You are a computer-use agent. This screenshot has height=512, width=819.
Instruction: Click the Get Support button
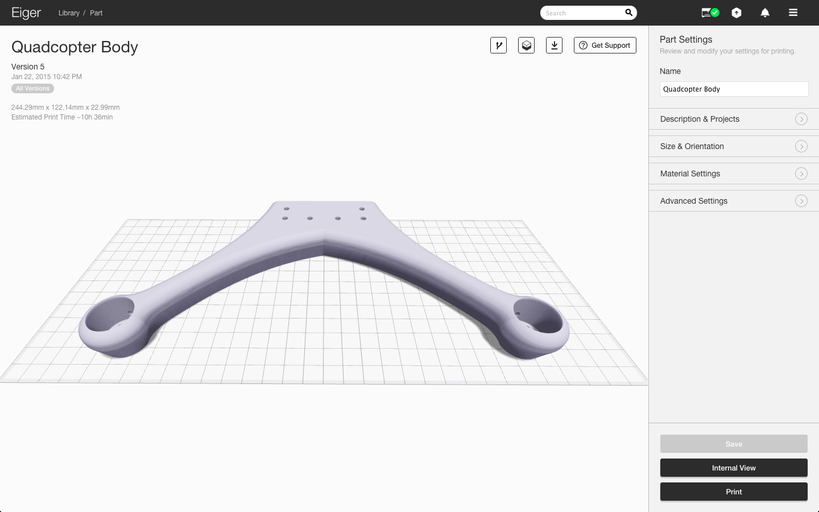(605, 45)
